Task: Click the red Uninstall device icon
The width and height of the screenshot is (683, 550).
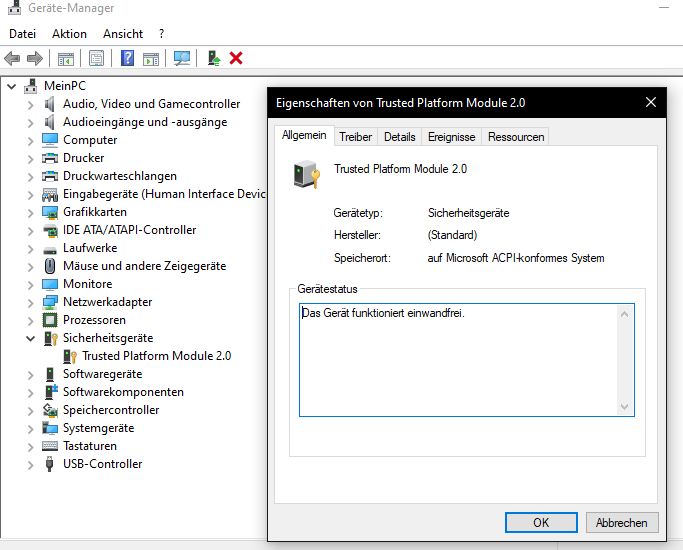Action: 236,58
